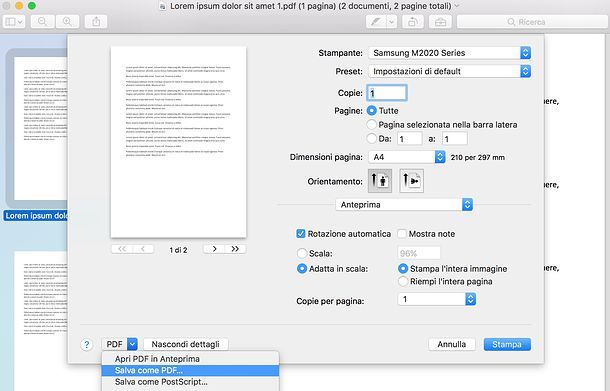The image size is (610, 391).
Task: Click the 'a' end page field
Action: pyautogui.click(x=455, y=139)
